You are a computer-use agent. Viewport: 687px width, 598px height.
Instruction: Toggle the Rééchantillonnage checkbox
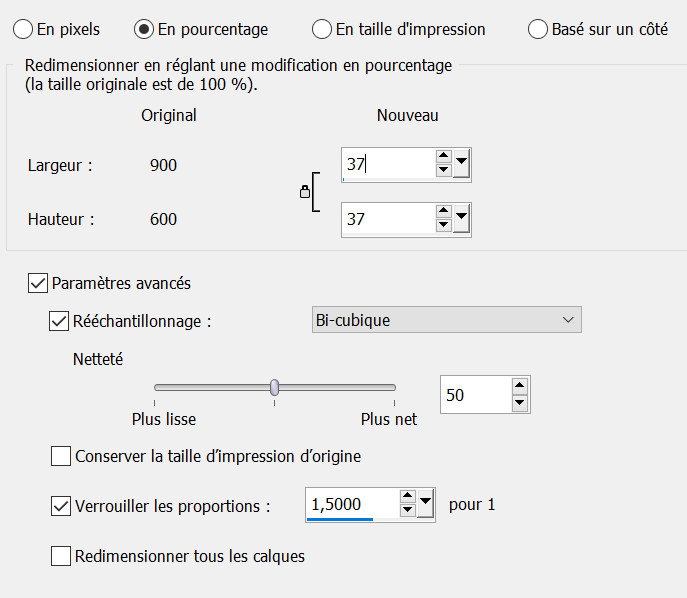pyautogui.click(x=59, y=321)
